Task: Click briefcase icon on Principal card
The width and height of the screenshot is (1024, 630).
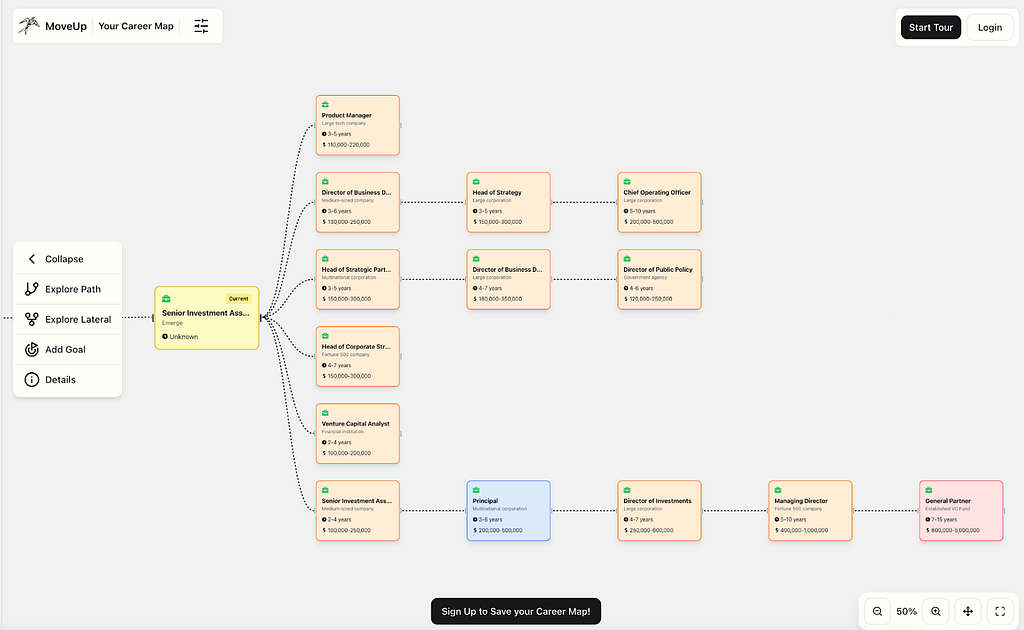Action: [x=476, y=490]
